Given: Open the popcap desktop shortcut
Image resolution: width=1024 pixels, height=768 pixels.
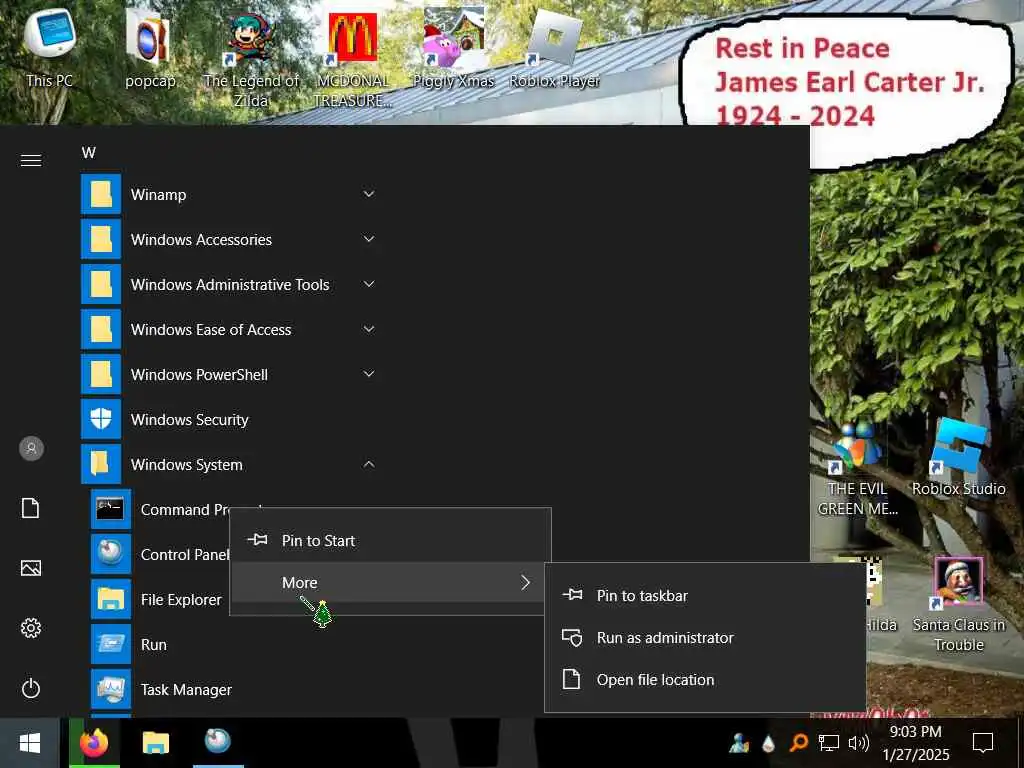Looking at the screenshot, I should coord(150,49).
